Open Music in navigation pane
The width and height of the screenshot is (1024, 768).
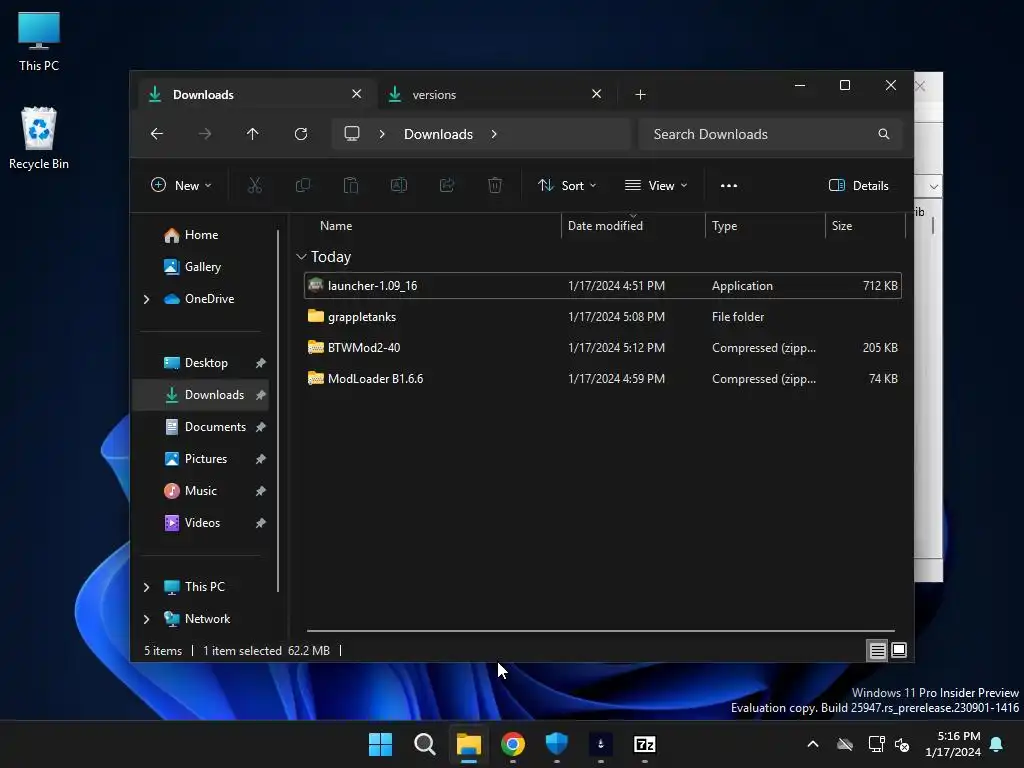point(200,491)
